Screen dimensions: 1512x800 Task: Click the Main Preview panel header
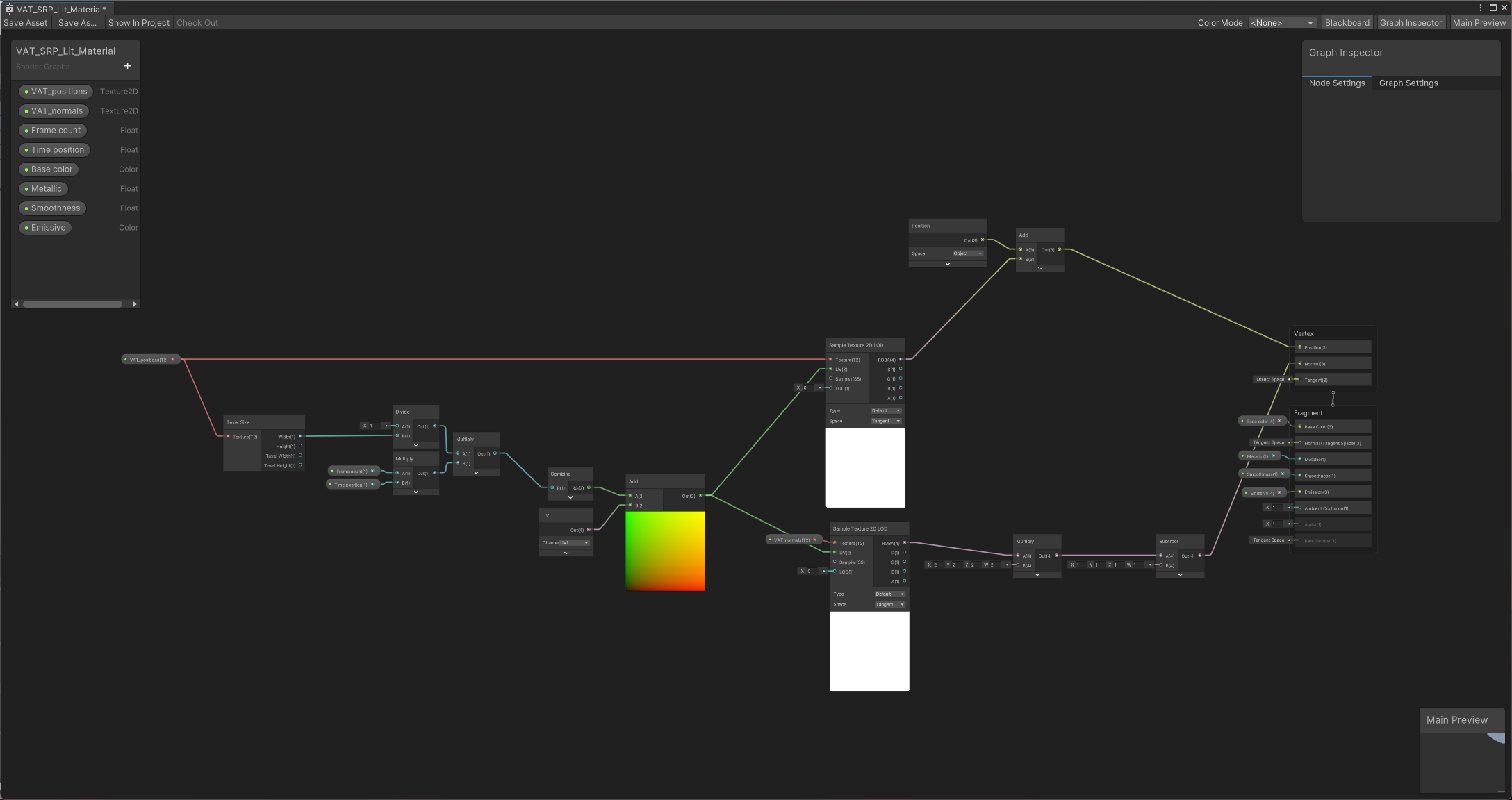pyautogui.click(x=1462, y=719)
